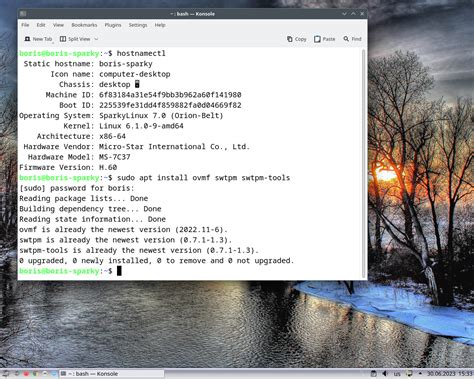Image resolution: width=474 pixels, height=379 pixels.
Task: Open the Edit menu
Action: (41, 25)
